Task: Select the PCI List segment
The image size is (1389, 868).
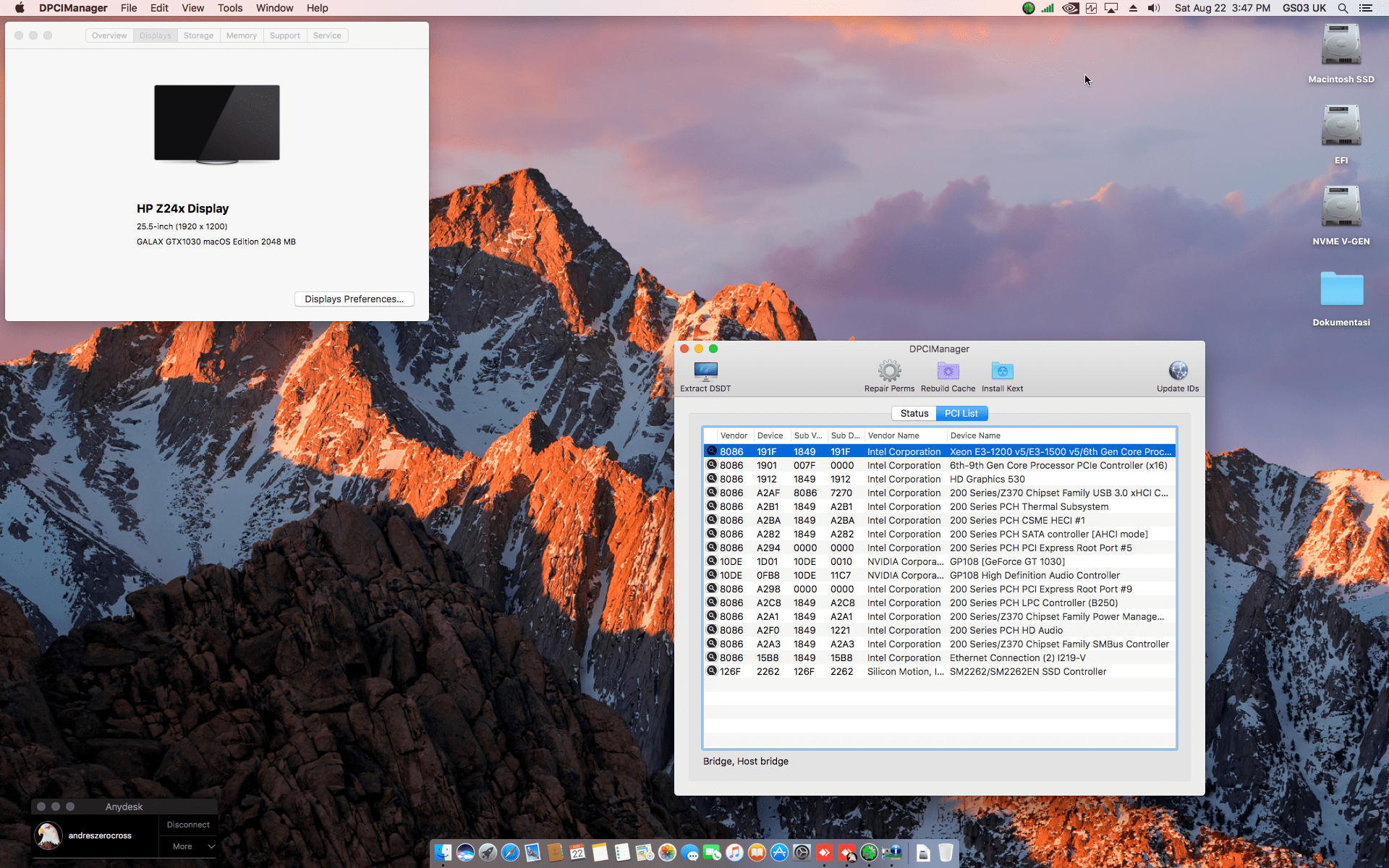Action: pos(961,414)
